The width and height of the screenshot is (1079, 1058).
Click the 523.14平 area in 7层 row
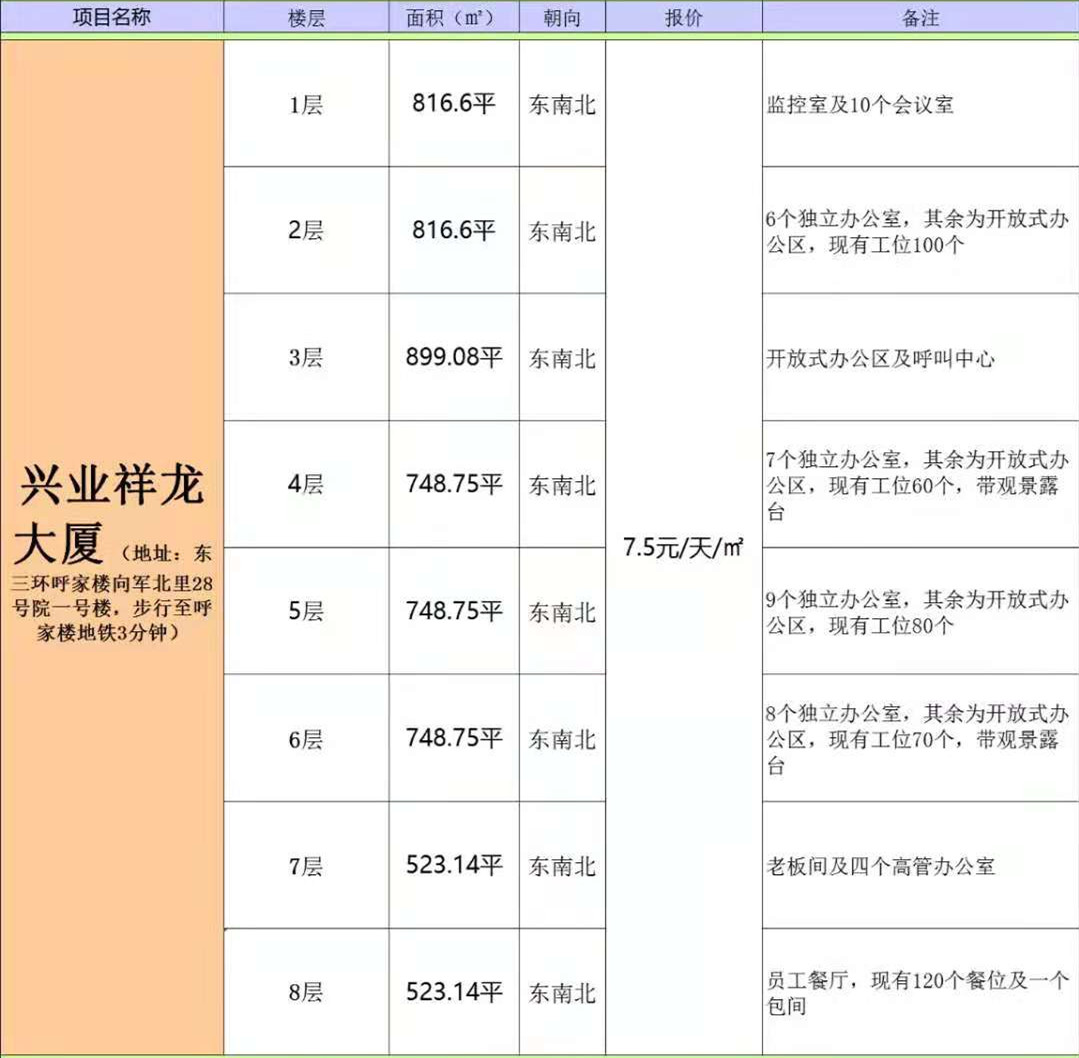[x=453, y=865]
